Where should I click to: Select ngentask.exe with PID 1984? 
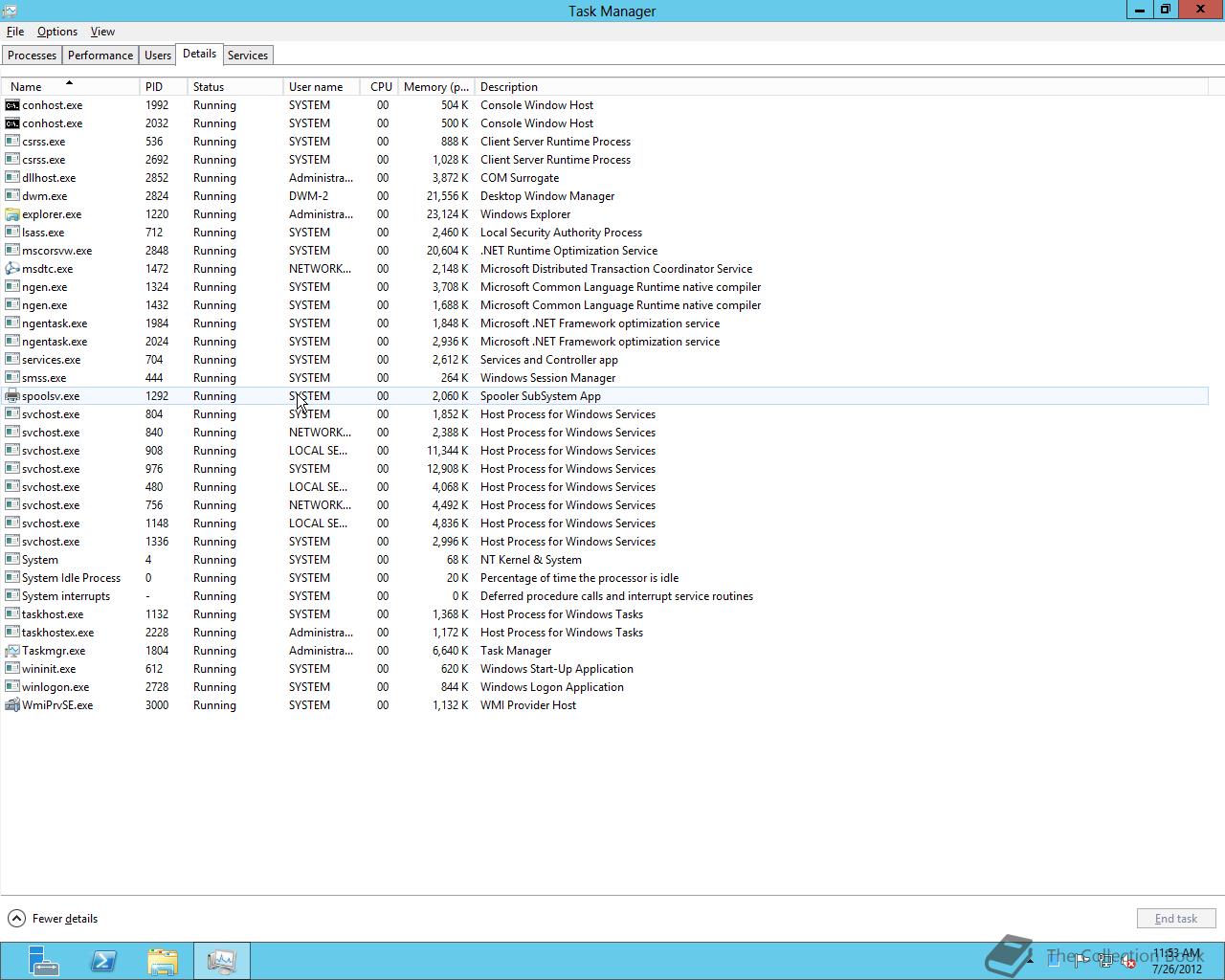pyautogui.click(x=605, y=323)
